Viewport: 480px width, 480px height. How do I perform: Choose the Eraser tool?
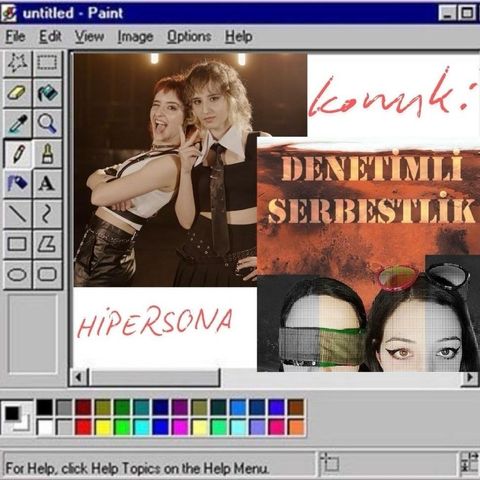click(18, 93)
